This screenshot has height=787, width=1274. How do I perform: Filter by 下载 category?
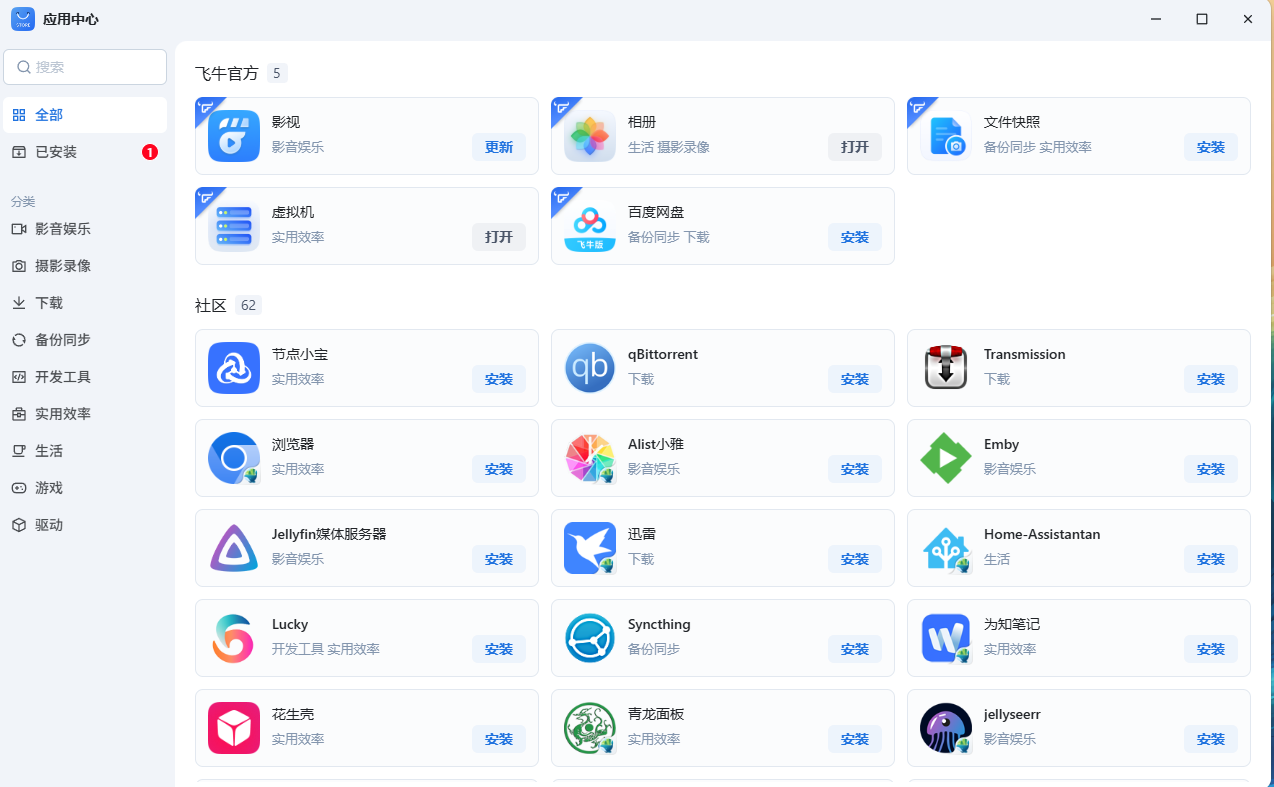coord(85,303)
